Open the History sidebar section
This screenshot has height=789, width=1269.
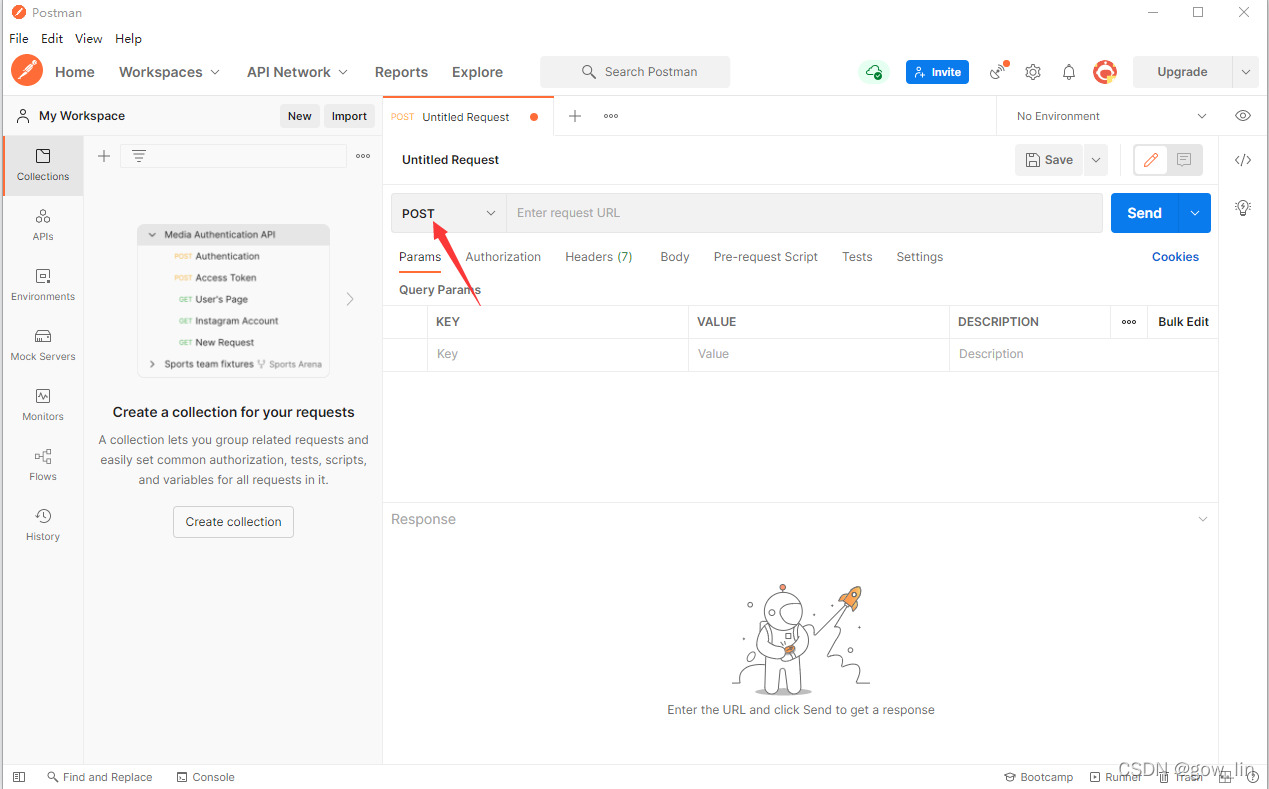pyautogui.click(x=43, y=525)
